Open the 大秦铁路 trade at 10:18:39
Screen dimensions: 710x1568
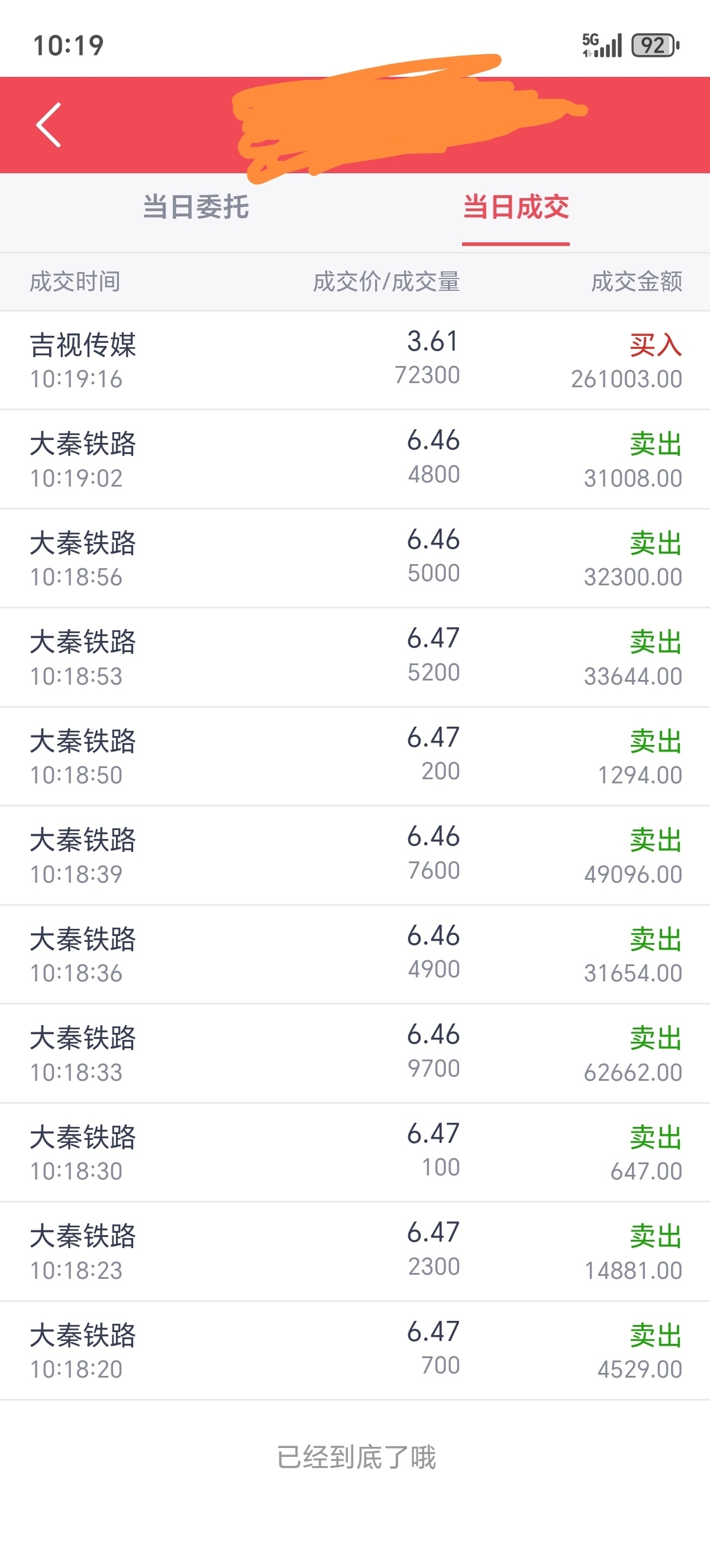[355, 856]
